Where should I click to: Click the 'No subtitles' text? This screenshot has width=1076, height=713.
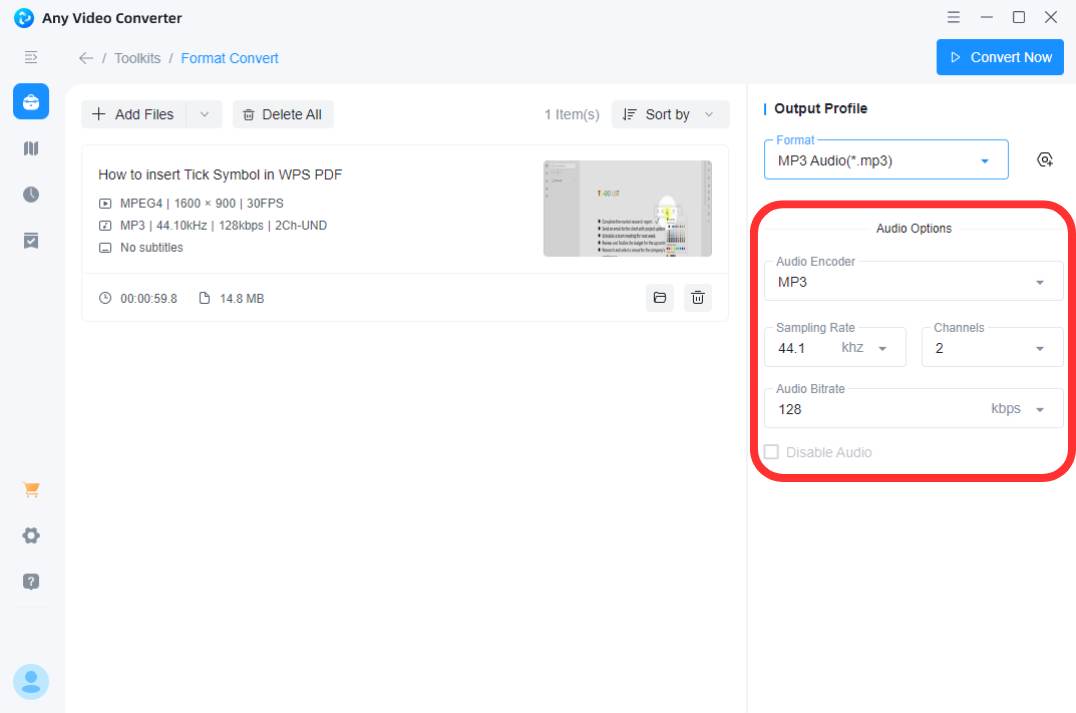click(x=151, y=248)
